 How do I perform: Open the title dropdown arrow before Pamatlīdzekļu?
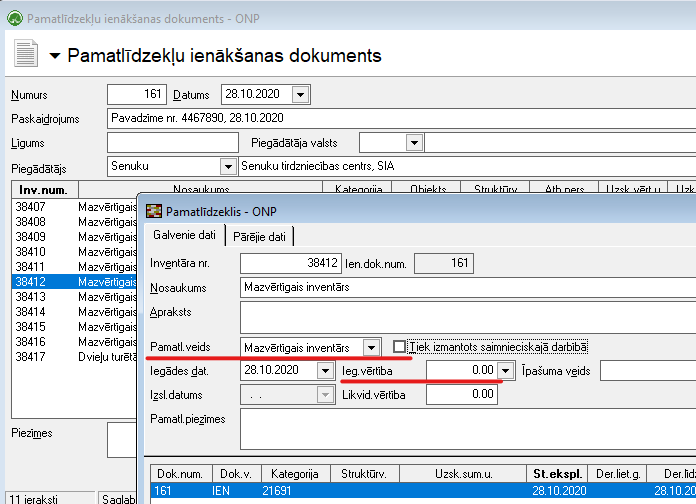tap(55, 56)
